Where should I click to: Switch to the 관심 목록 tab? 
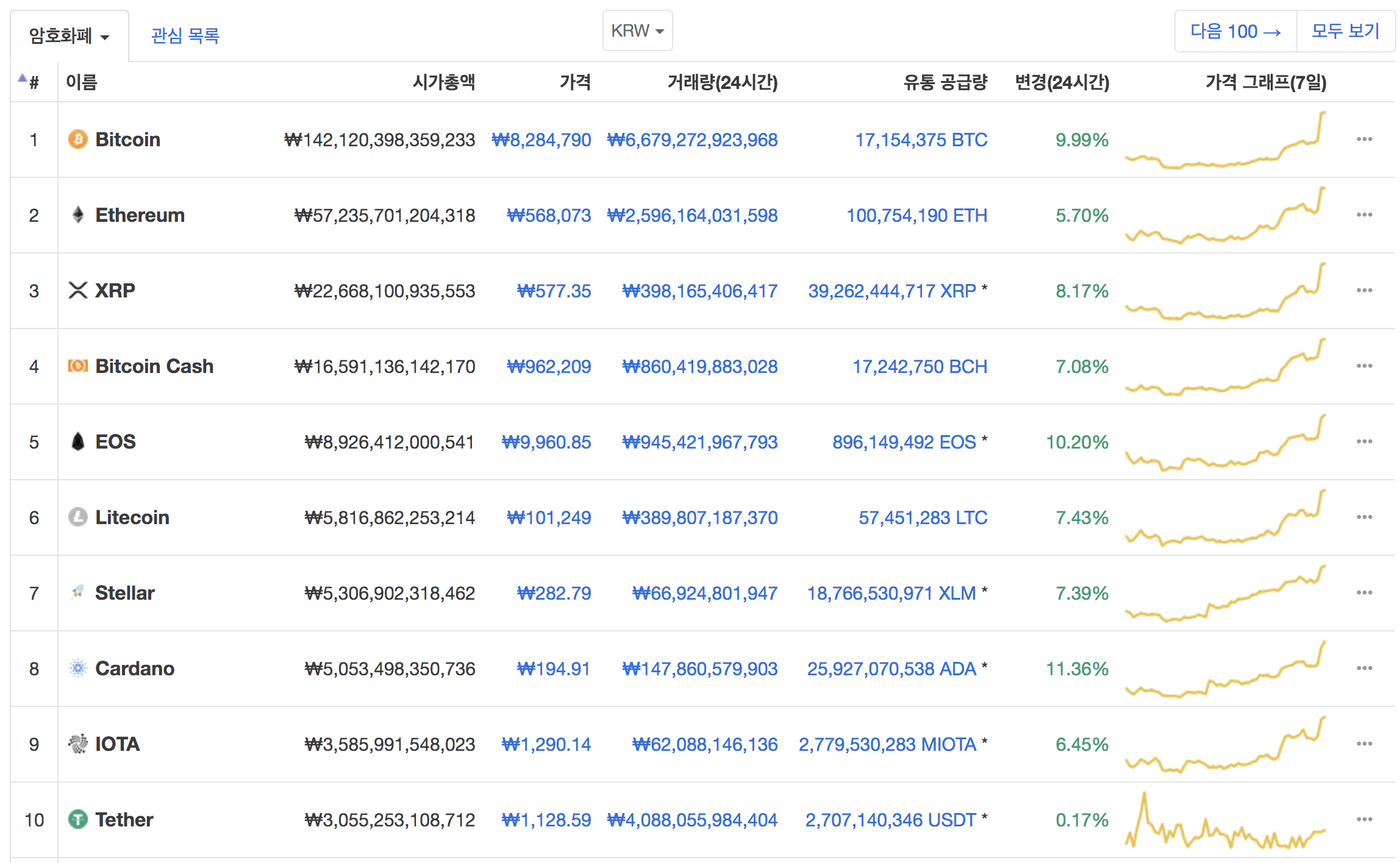click(x=185, y=36)
